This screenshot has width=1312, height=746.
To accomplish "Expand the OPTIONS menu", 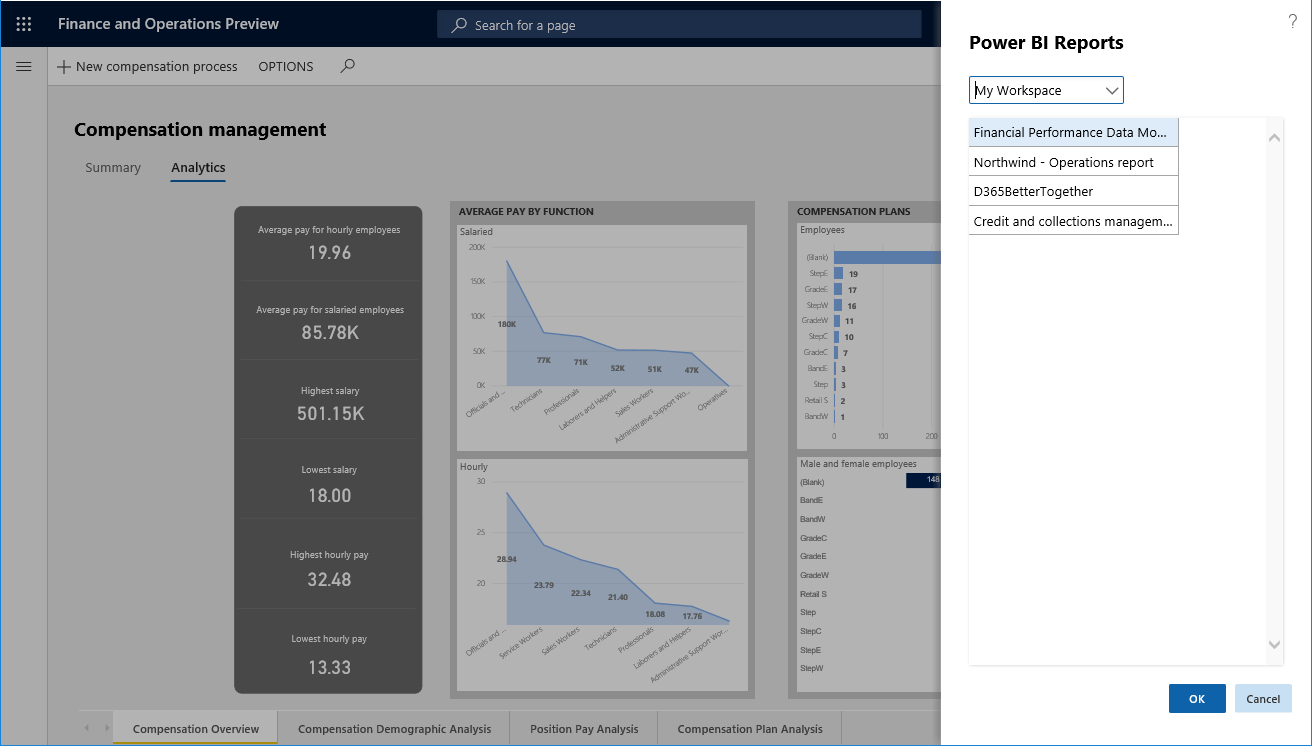I will pyautogui.click(x=285, y=66).
